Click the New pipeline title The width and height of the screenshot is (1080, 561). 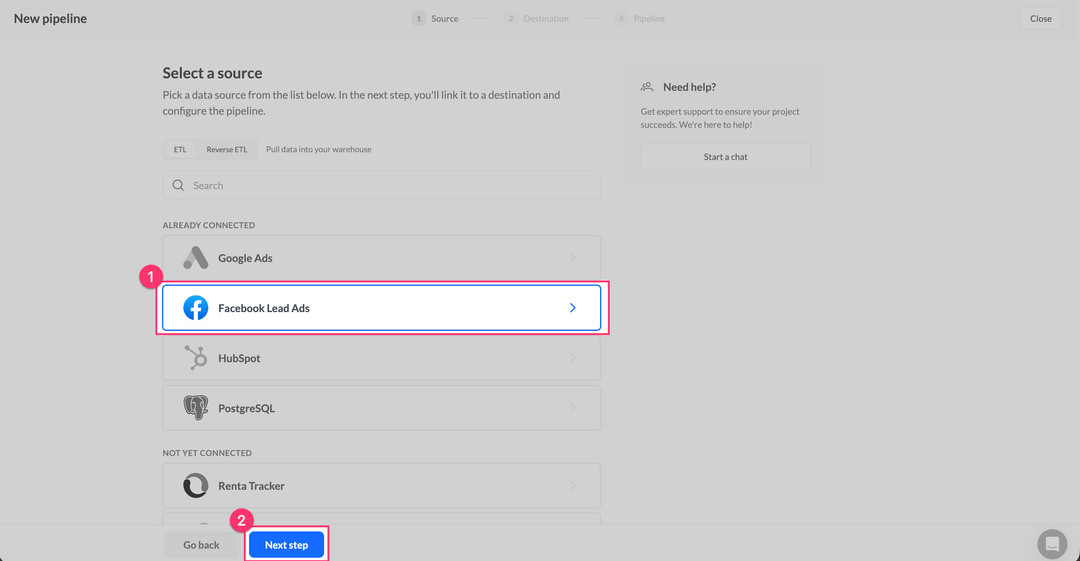pyautogui.click(x=50, y=19)
